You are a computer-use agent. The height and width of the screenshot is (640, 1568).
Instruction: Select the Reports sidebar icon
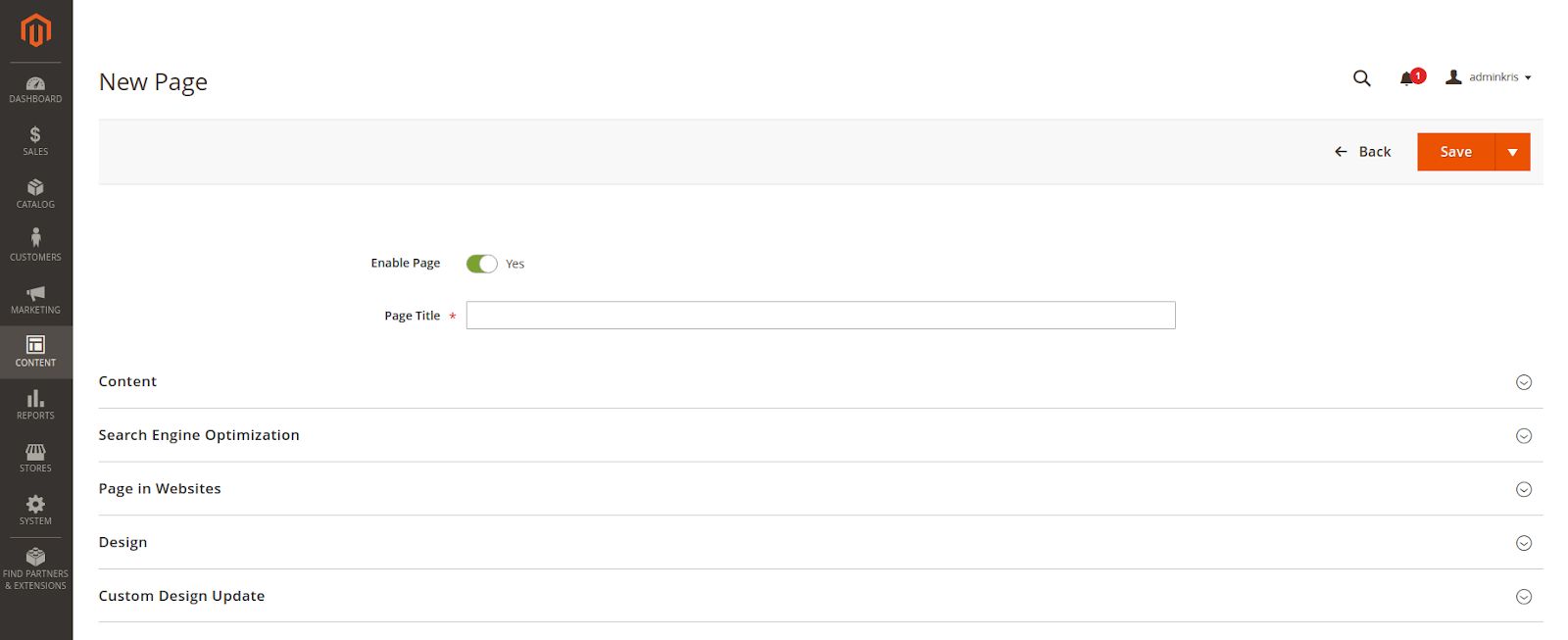[x=35, y=404]
